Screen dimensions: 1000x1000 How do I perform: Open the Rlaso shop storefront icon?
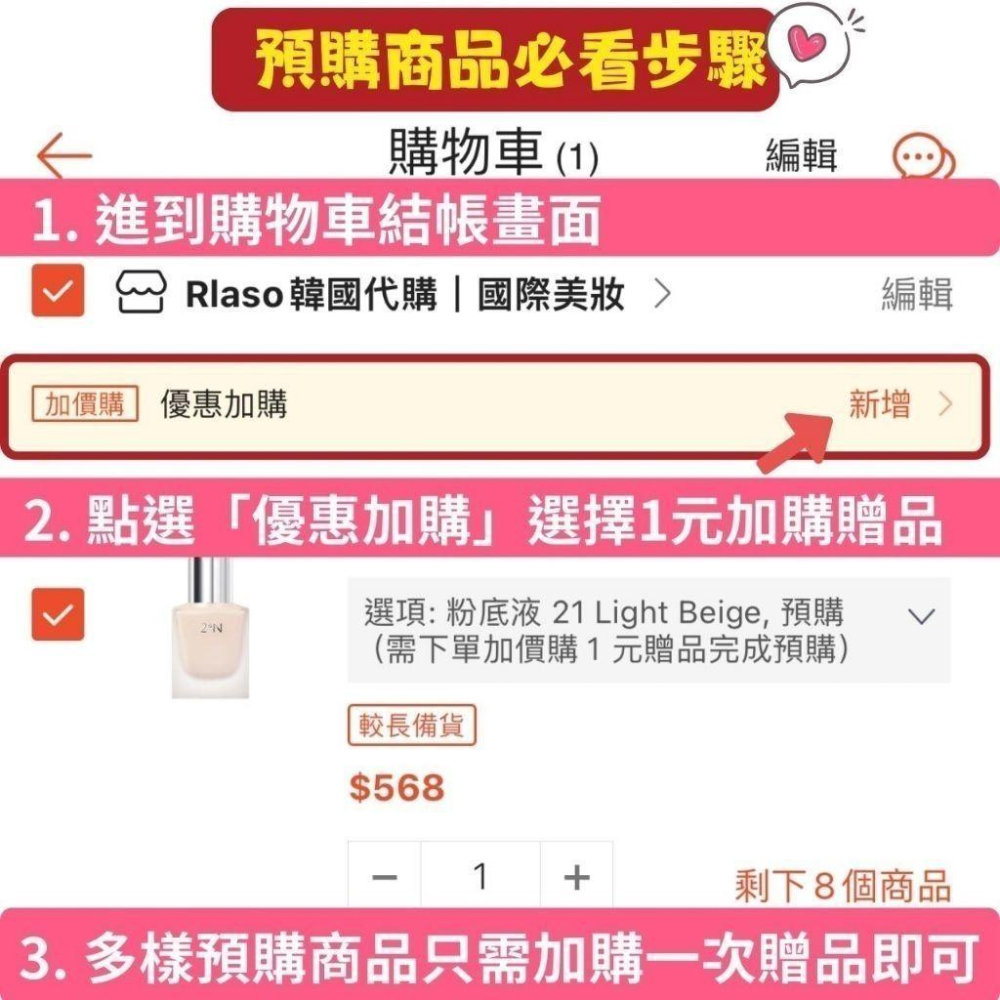[x=141, y=292]
